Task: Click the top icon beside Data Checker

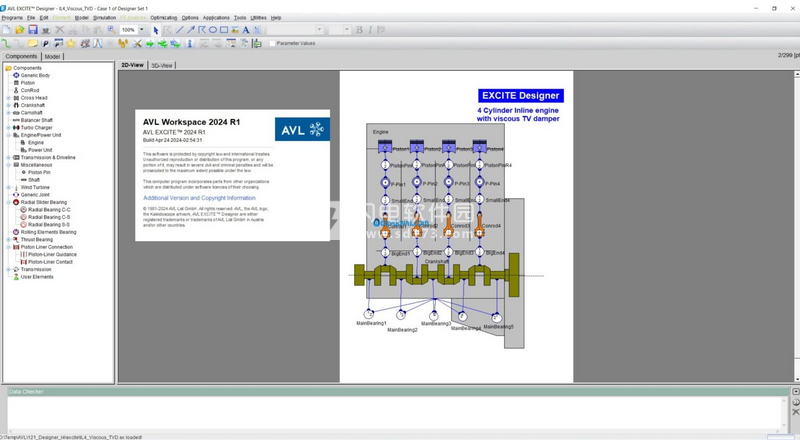Action: coord(795,392)
